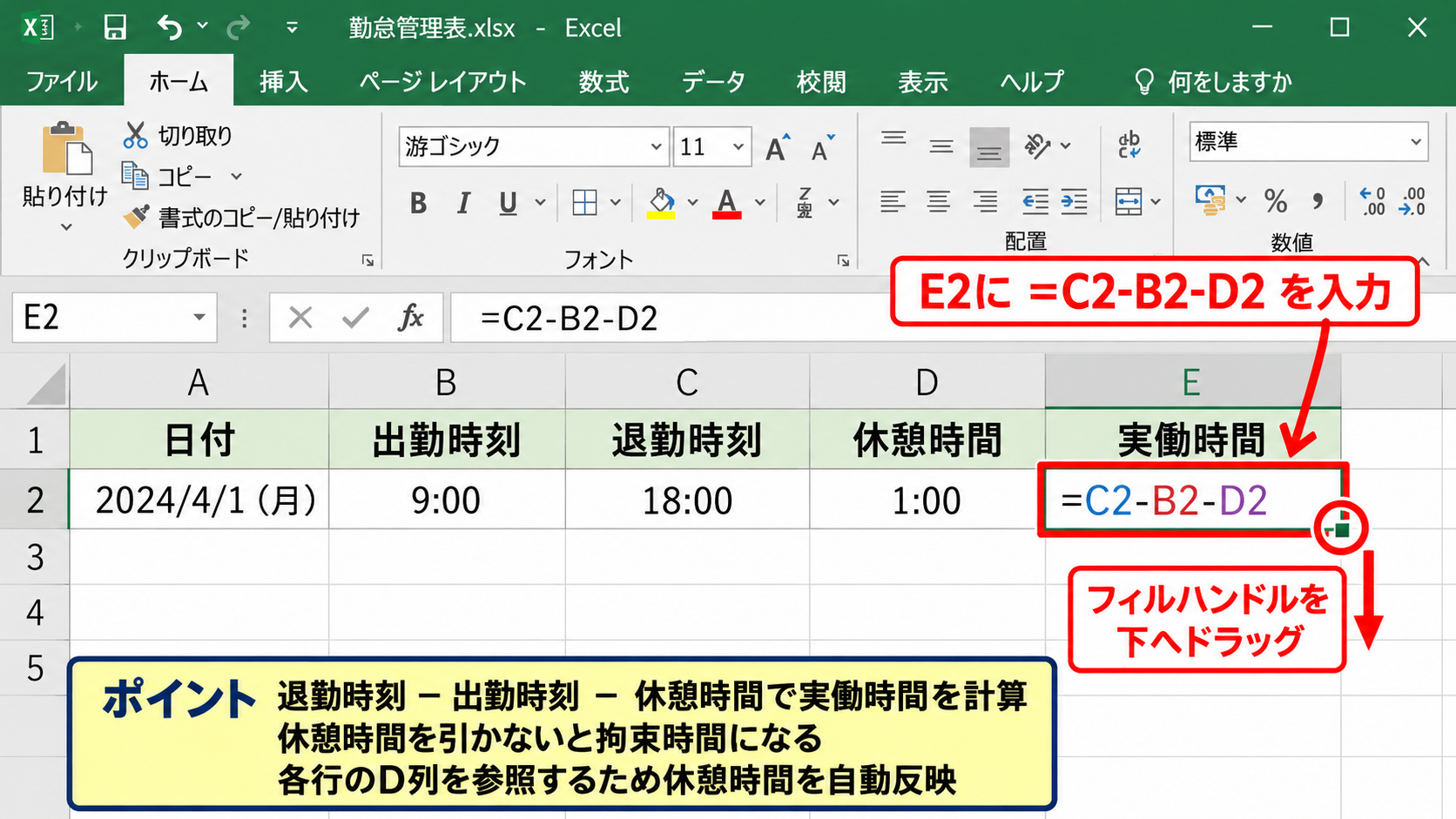This screenshot has height=819, width=1456.
Task: Select cell containing 18:00
Action: (687, 500)
